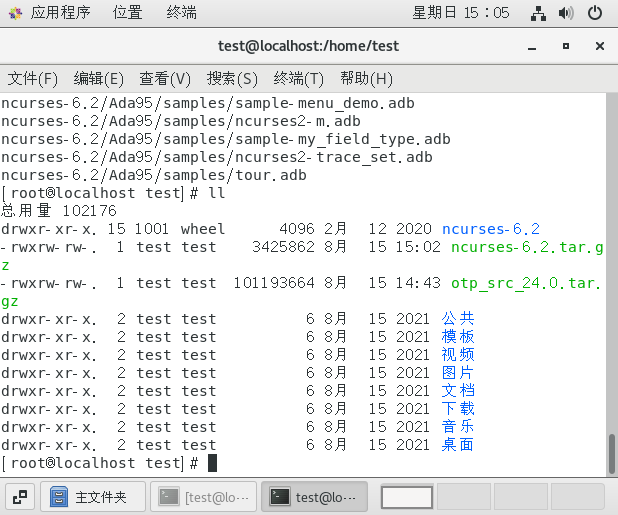This screenshot has width=618, height=515.
Task: Click the otp_src_24.0.tar. file name
Action: pos(527,283)
